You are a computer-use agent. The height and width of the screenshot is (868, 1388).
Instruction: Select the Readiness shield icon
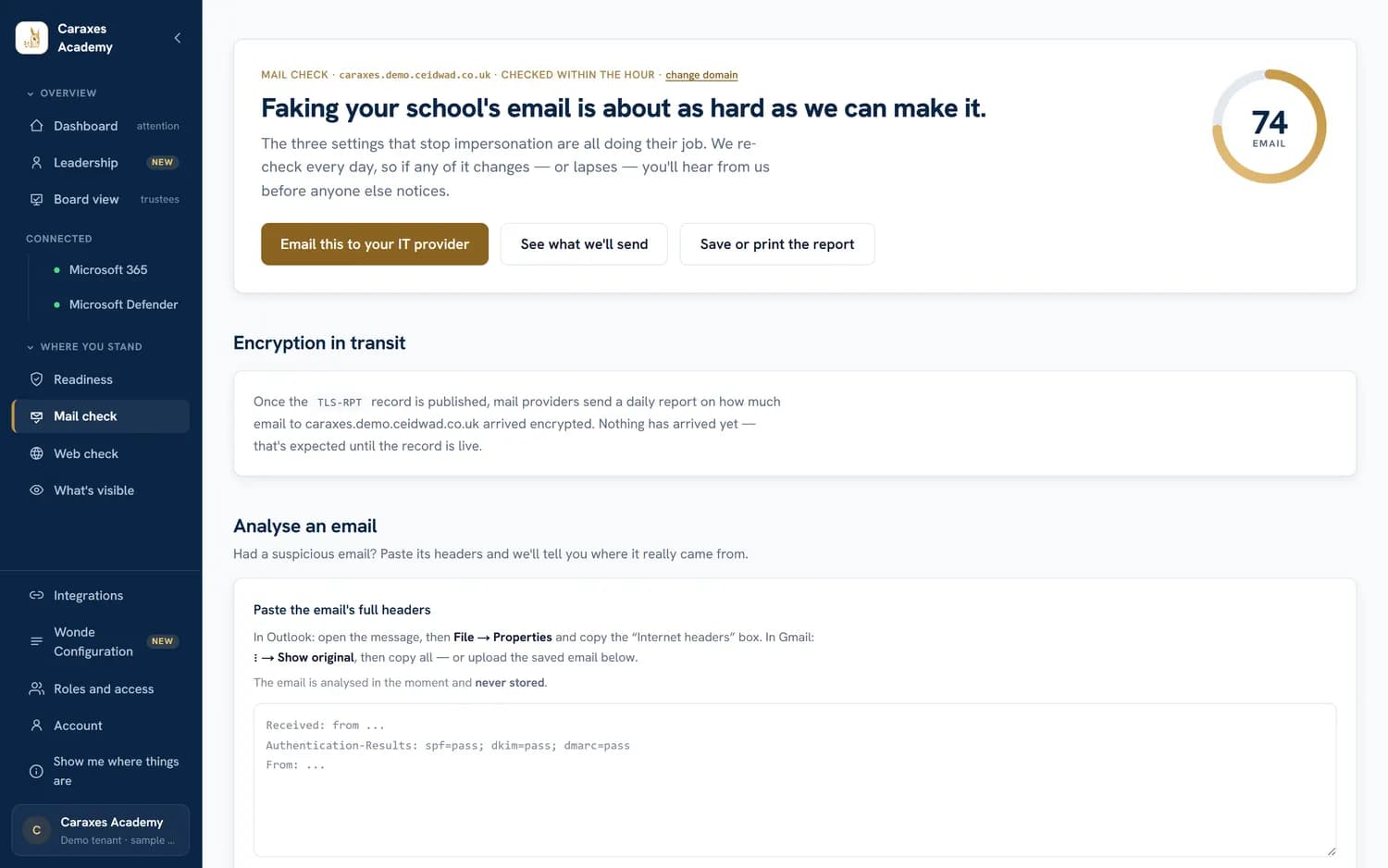[x=37, y=379]
